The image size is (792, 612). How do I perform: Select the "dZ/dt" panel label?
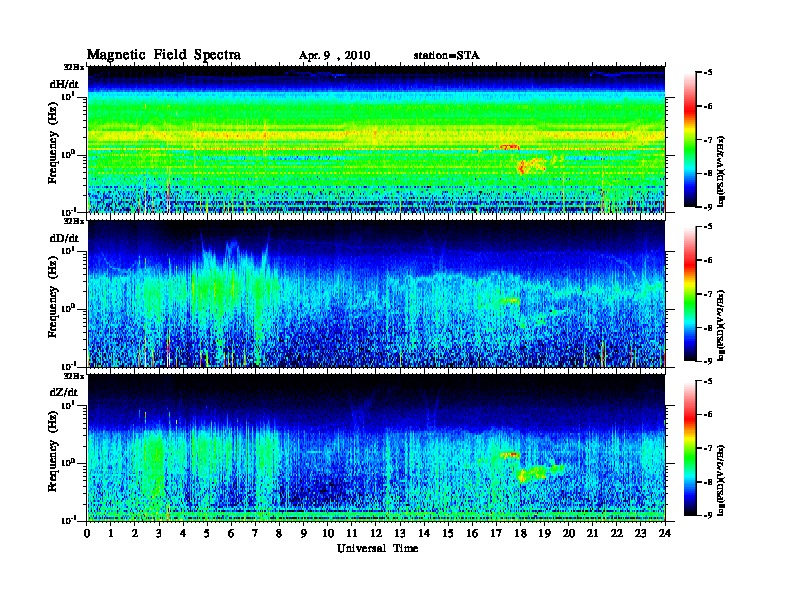pyautogui.click(x=64, y=392)
